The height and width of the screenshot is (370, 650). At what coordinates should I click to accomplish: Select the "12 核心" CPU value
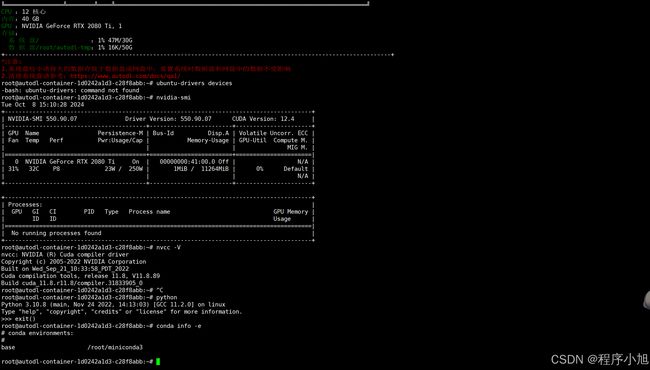coord(34,12)
